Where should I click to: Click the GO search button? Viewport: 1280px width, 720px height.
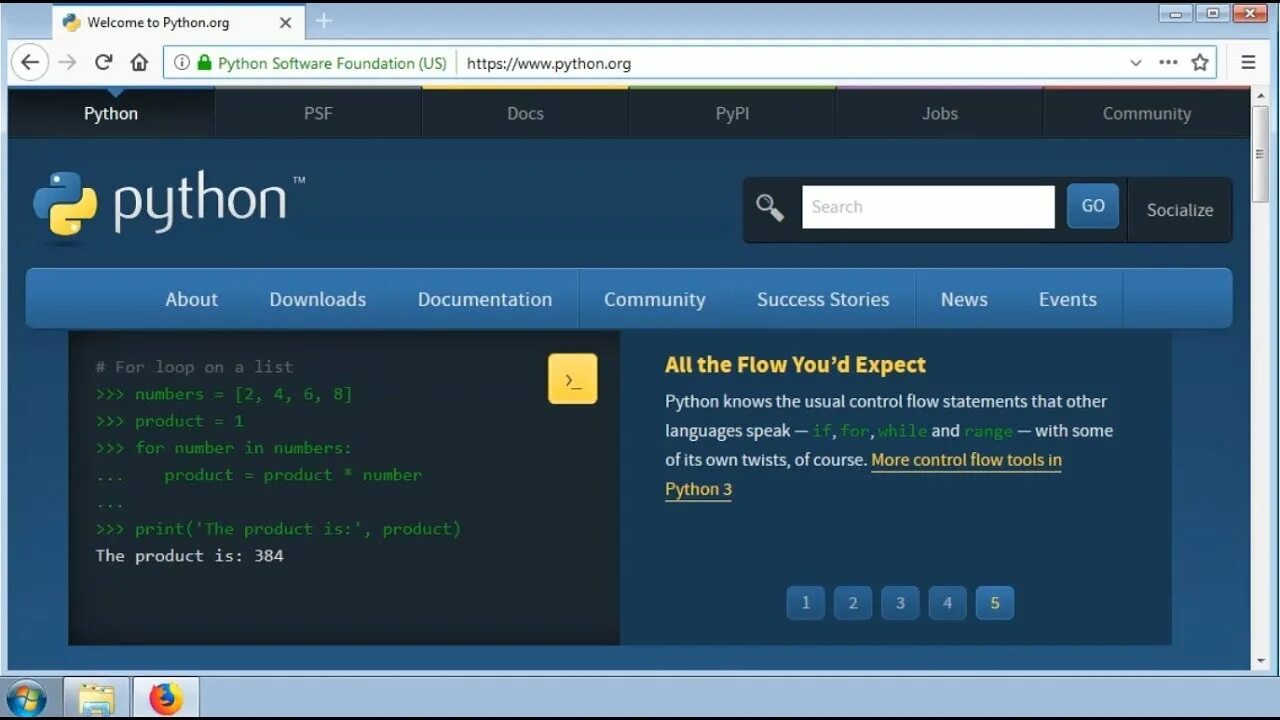tap(1092, 206)
